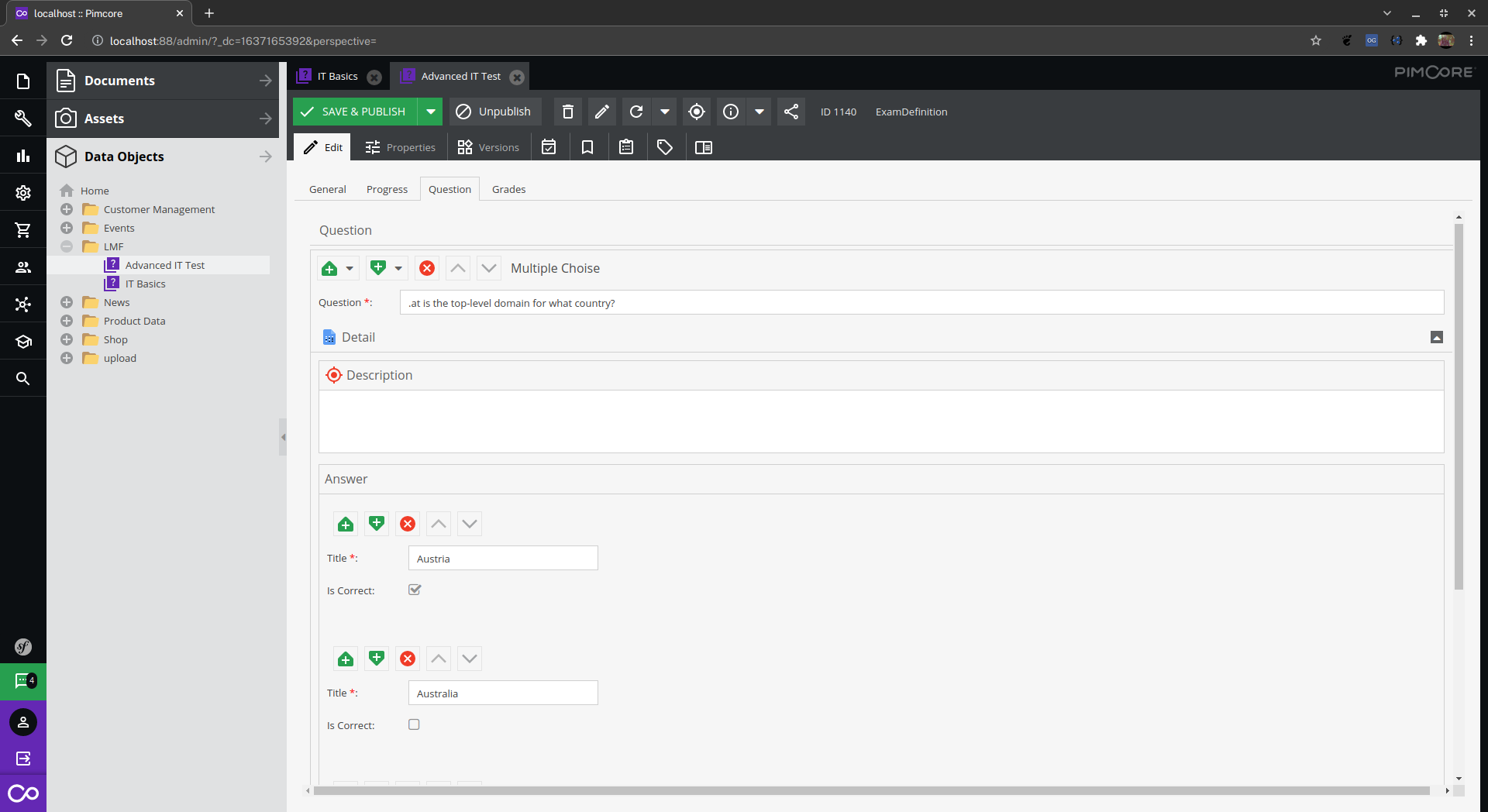
Task: Open the Versions tab
Action: 488,147
